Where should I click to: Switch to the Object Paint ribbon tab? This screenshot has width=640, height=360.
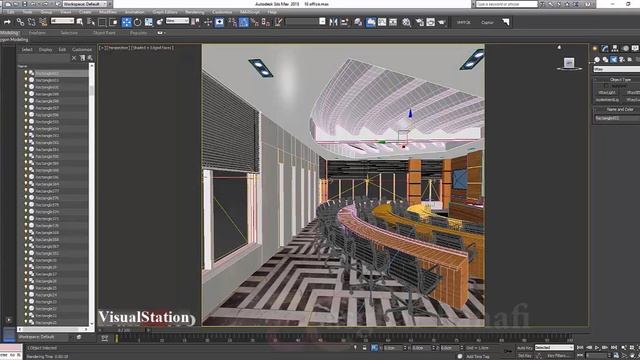pyautogui.click(x=104, y=33)
